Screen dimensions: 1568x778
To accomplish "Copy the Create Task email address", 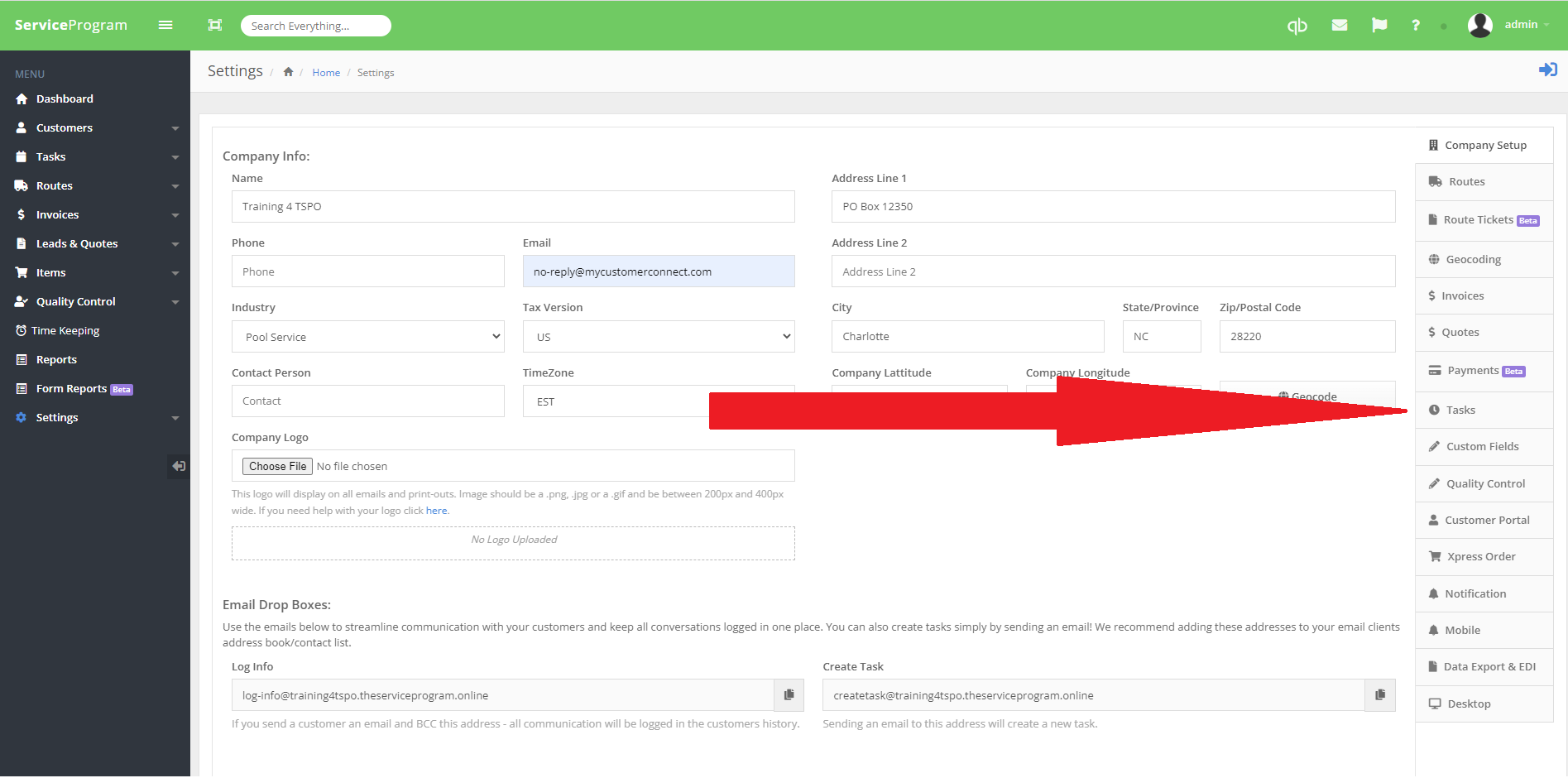I will click(1379, 695).
